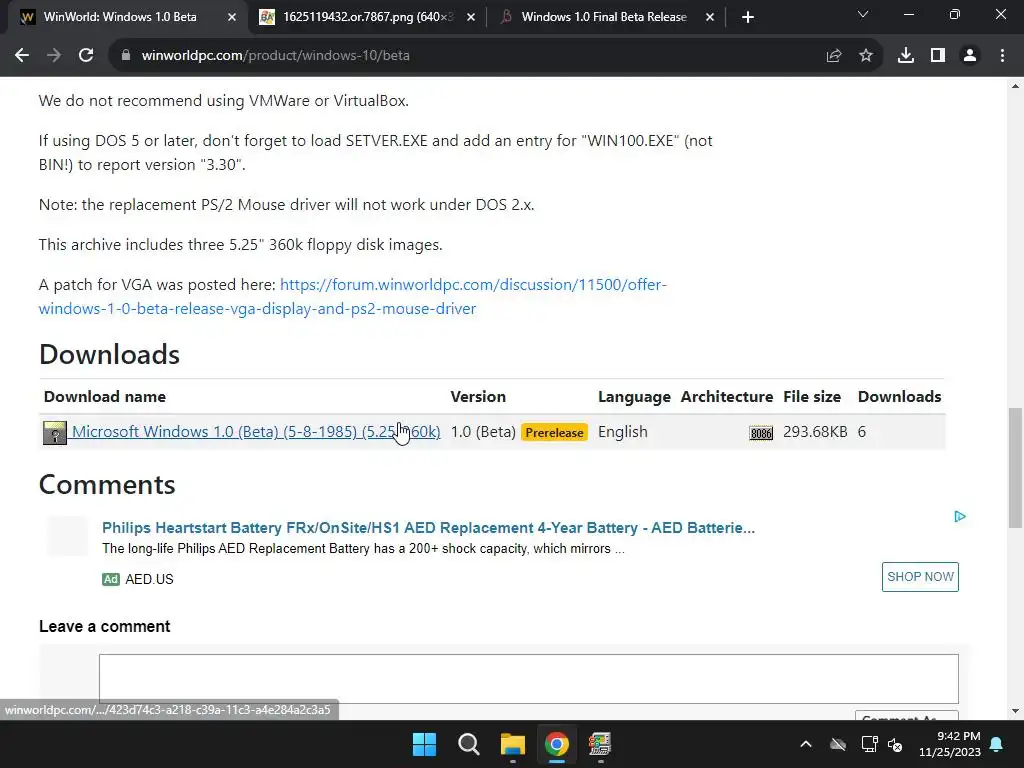Click the address bar URL
Image resolution: width=1024 pixels, height=768 pixels.
pyautogui.click(x=276, y=56)
